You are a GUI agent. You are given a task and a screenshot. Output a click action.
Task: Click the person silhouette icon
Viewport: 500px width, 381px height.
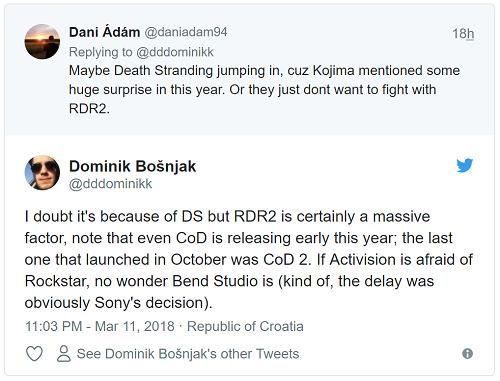[x=63, y=354]
